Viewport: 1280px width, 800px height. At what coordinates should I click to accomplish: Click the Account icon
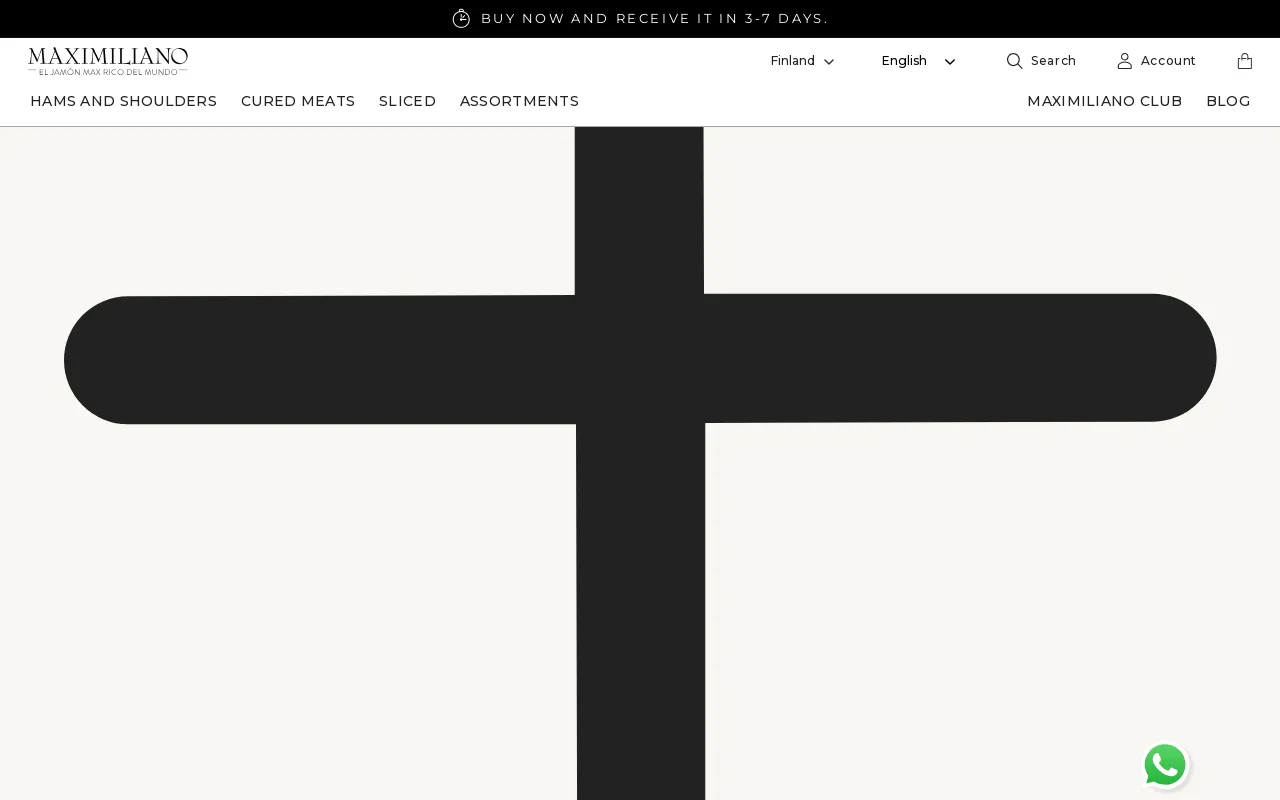point(1124,61)
